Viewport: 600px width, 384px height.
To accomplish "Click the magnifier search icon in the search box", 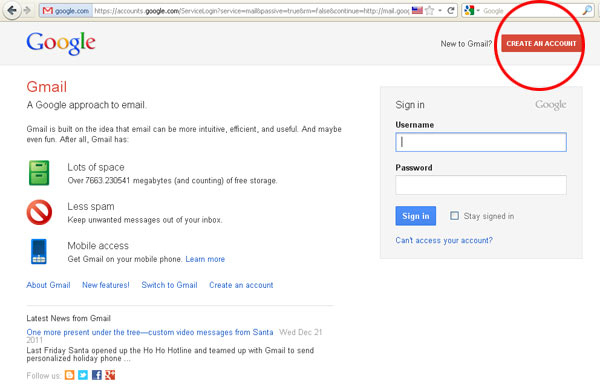I will (x=587, y=10).
